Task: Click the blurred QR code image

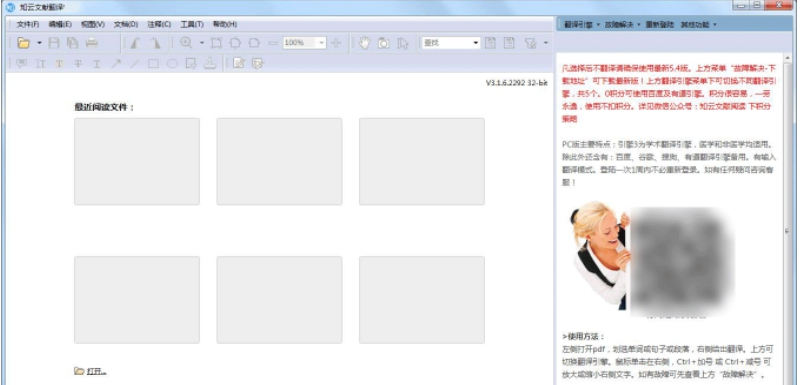Action: [x=682, y=261]
